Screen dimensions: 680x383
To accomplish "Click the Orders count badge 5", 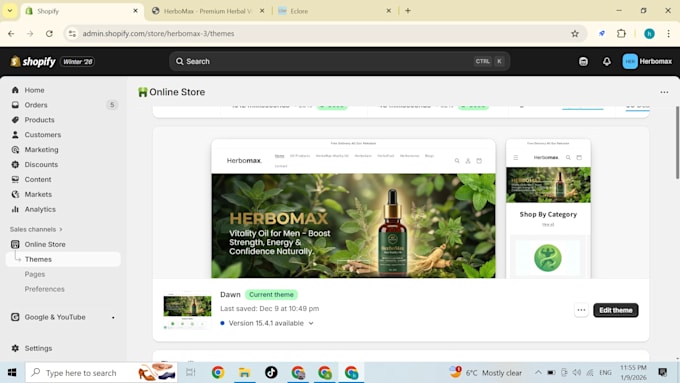I will 112,105.
